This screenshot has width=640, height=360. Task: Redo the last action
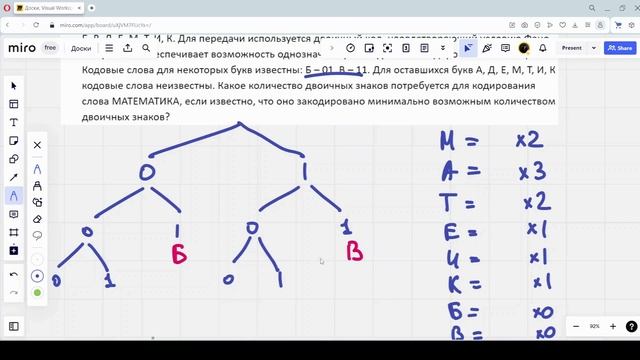14,292
